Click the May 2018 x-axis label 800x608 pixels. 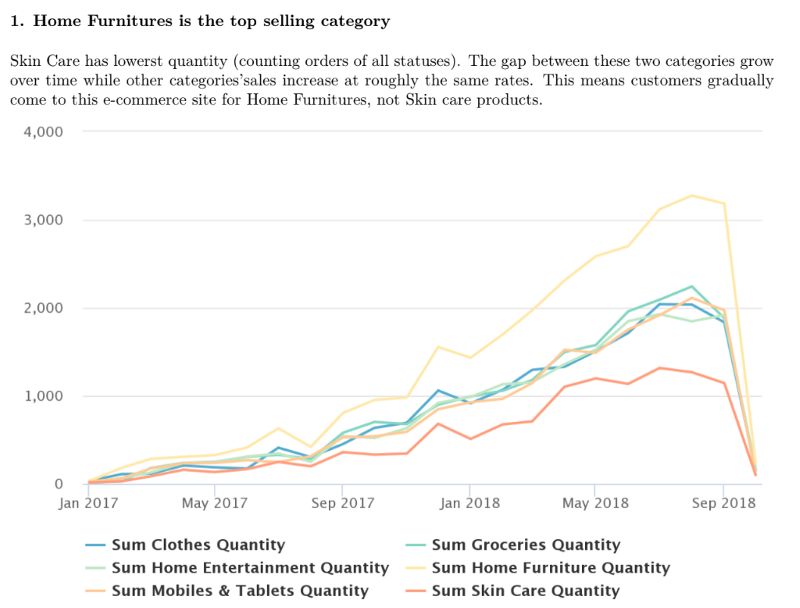596,503
